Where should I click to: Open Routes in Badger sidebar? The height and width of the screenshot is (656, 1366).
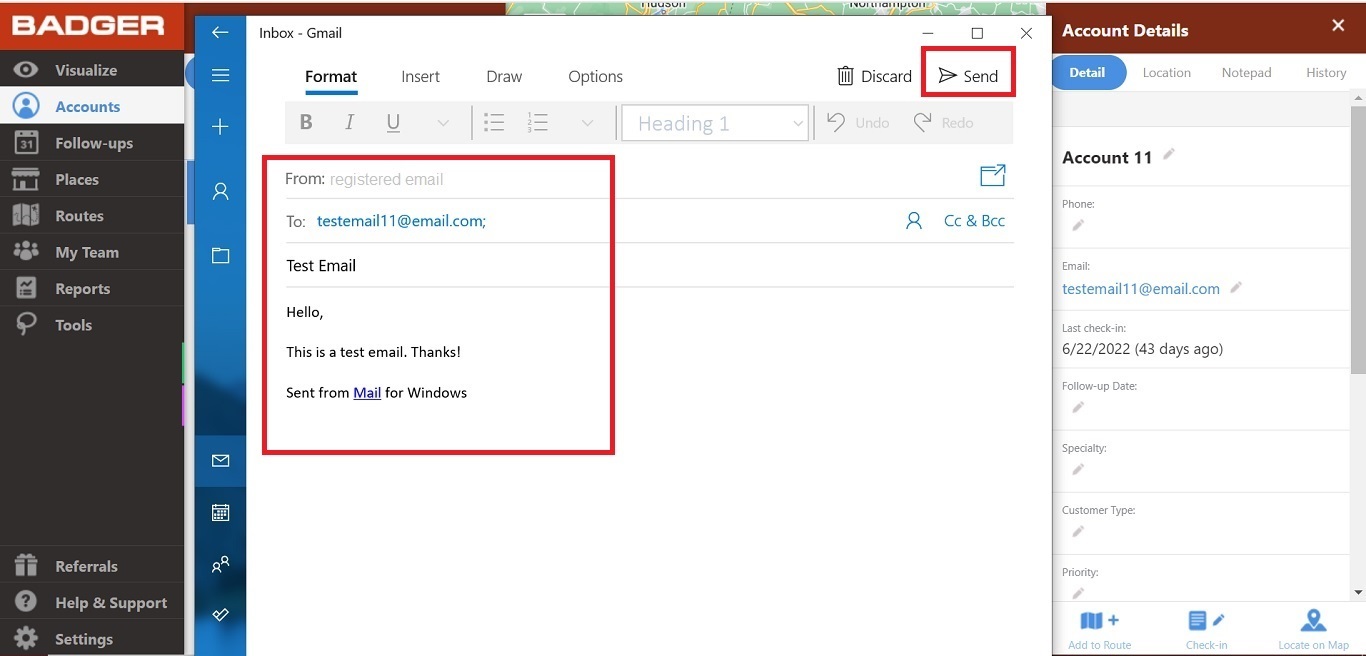pos(92,216)
